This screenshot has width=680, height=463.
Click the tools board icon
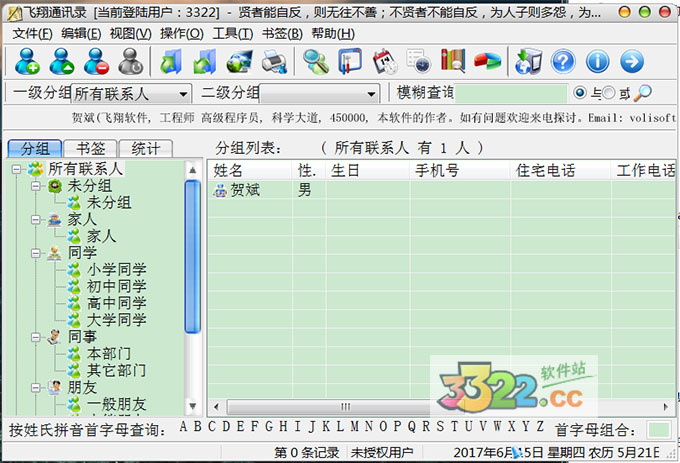point(350,61)
